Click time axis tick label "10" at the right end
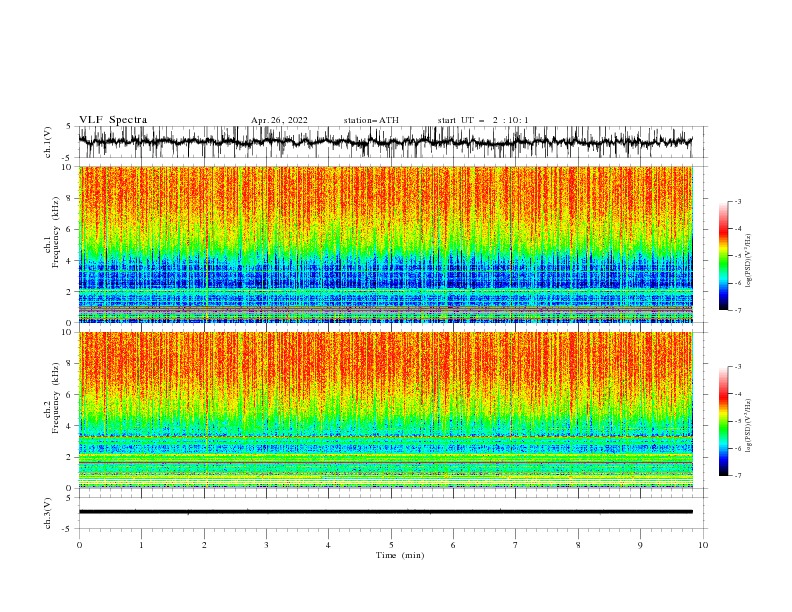Image resolution: width=792 pixels, height=612 pixels. point(703,545)
